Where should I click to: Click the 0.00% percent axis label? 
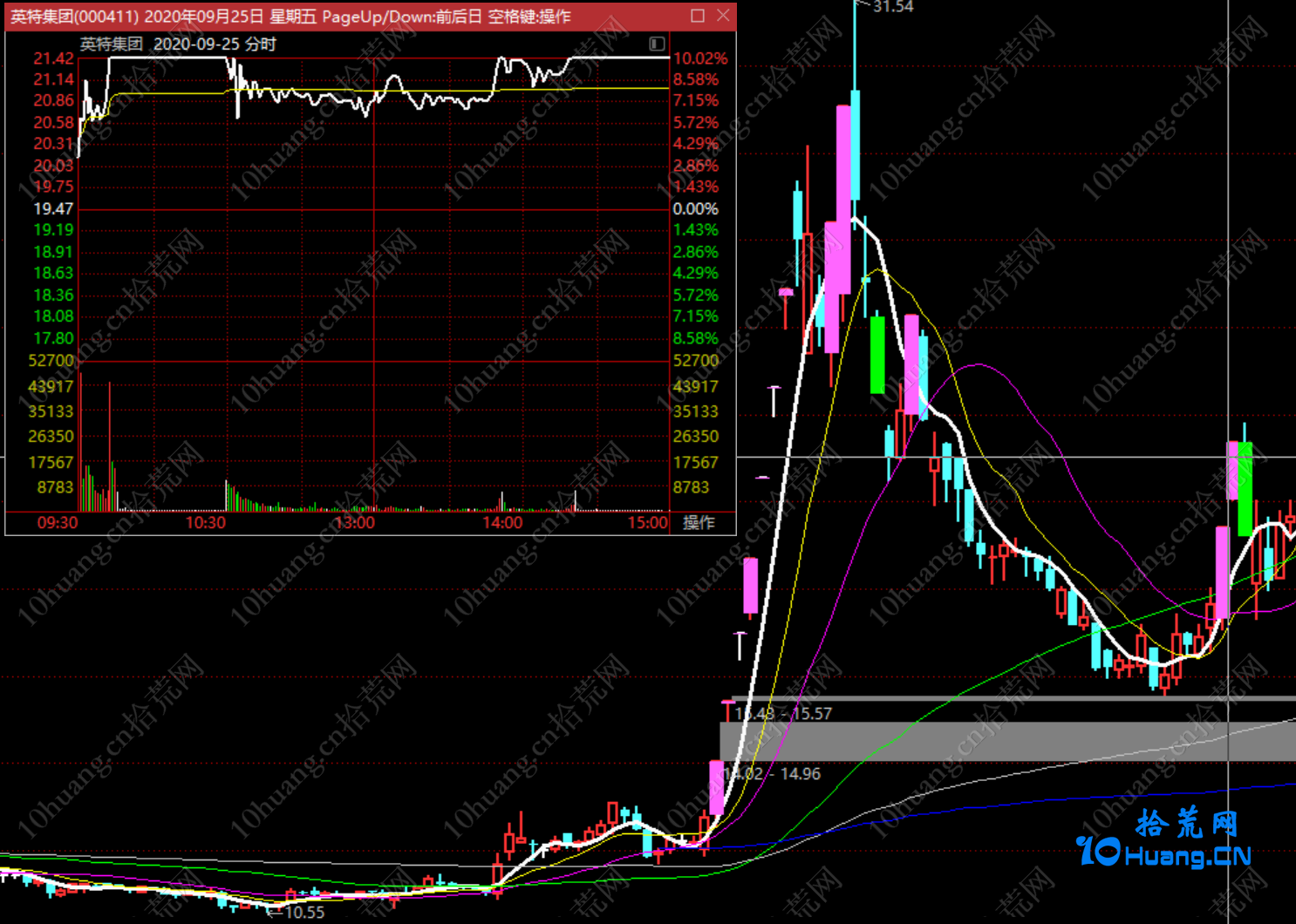(x=695, y=209)
